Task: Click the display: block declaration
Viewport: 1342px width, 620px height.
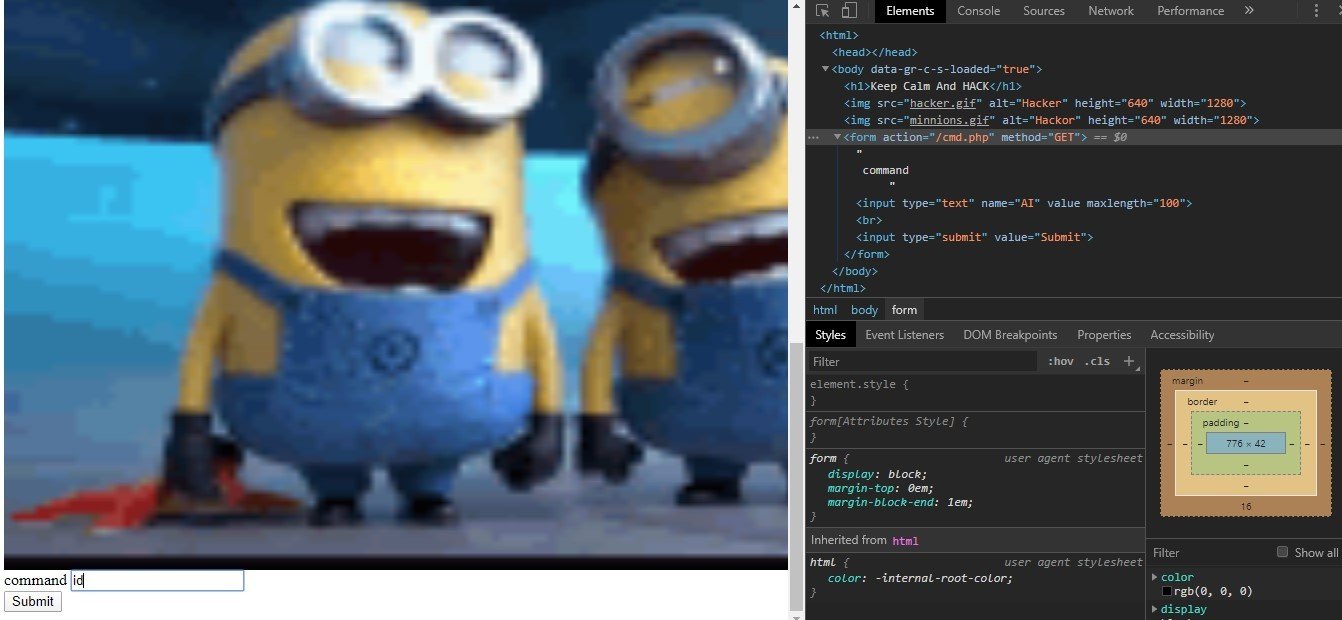Action: 877,474
